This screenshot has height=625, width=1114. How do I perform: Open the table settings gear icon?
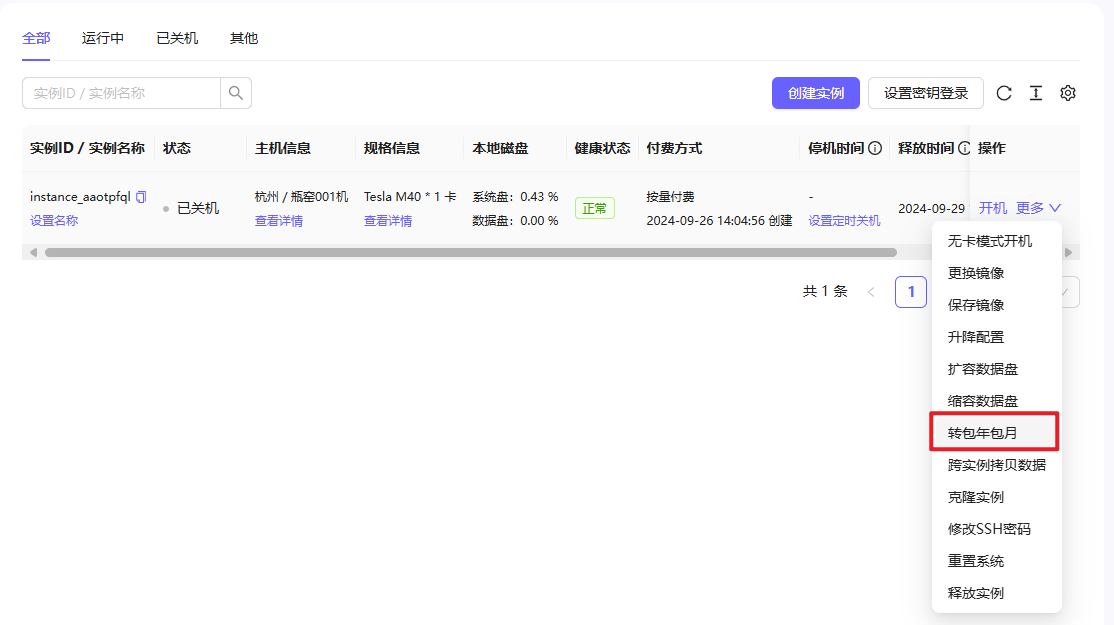coord(1068,93)
